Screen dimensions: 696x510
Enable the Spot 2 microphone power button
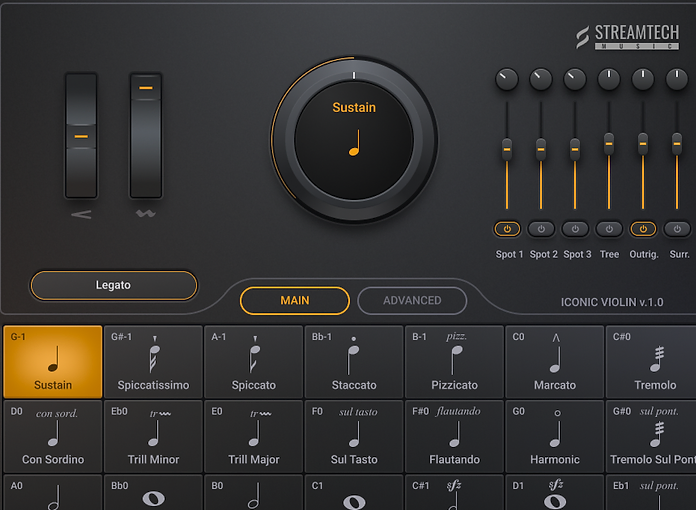coord(541,229)
